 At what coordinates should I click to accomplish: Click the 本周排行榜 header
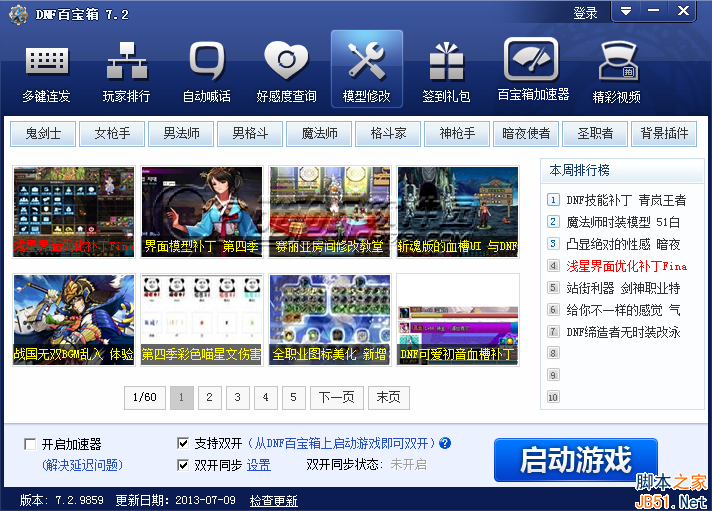coord(579,170)
